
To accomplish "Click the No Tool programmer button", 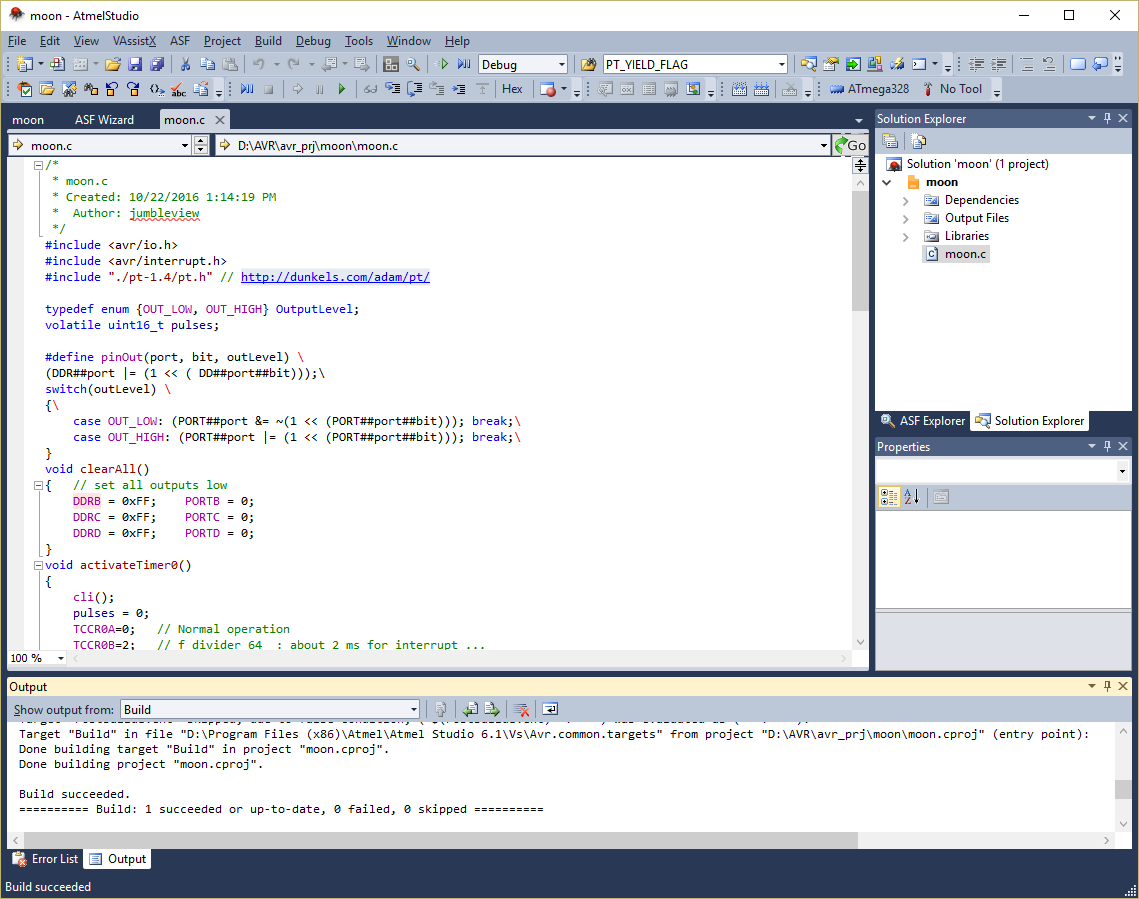I will coord(952,89).
